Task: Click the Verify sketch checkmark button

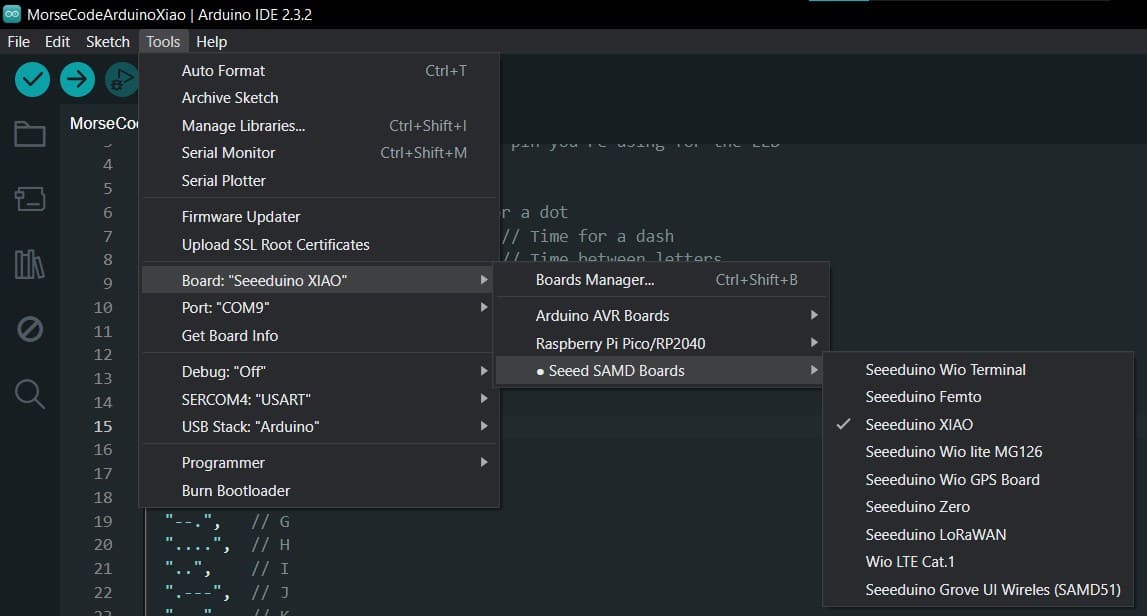Action: pos(32,79)
